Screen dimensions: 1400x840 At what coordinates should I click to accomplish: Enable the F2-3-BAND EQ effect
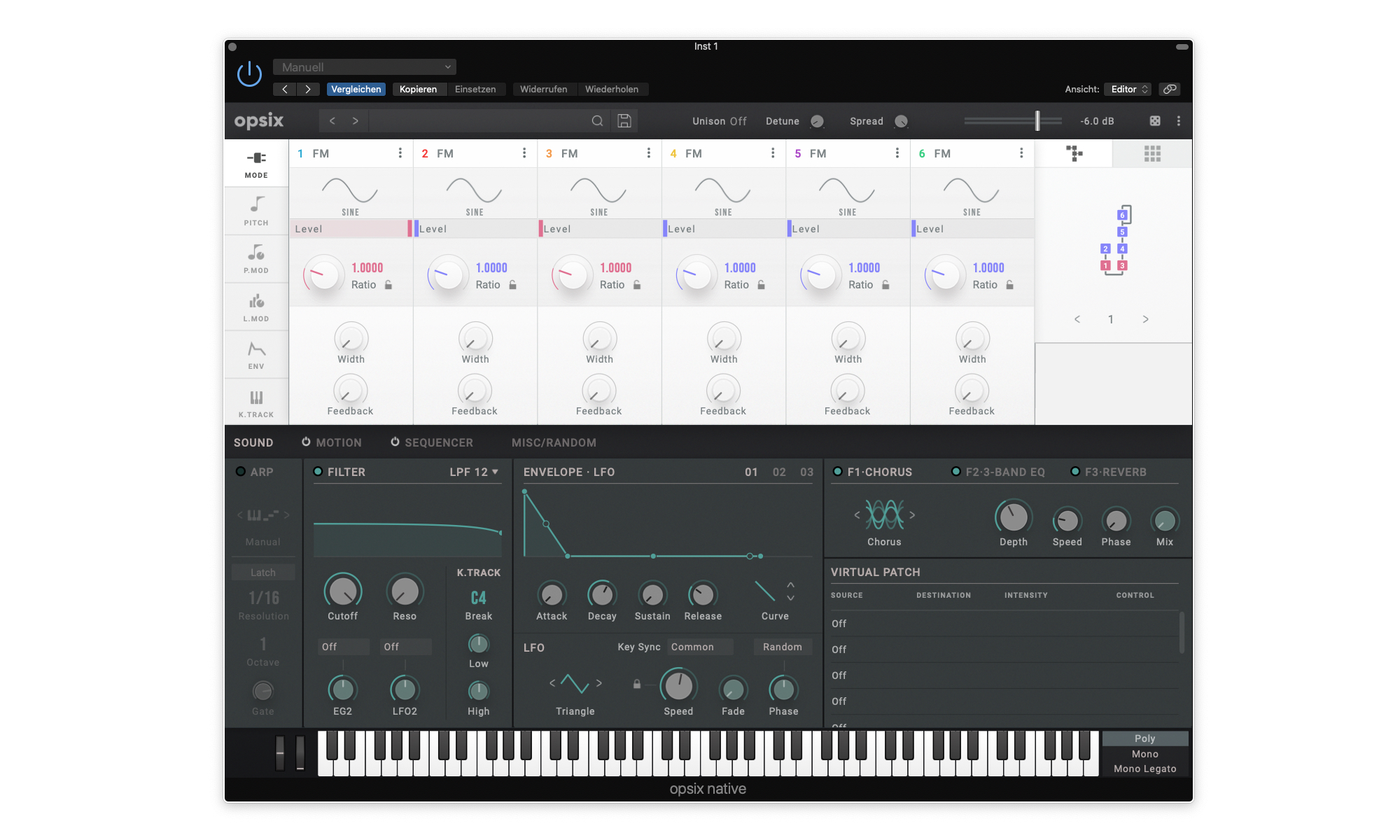pos(957,472)
